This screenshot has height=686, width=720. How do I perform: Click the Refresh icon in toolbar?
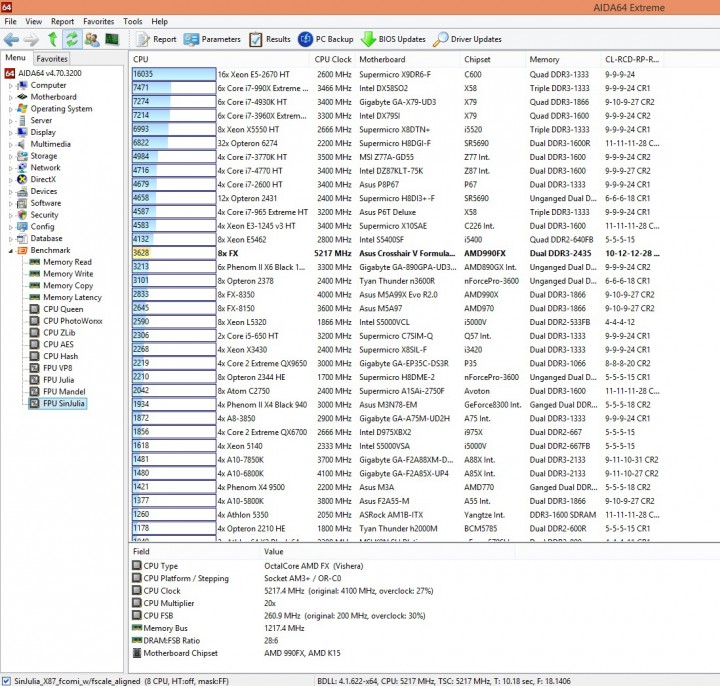(x=72, y=39)
